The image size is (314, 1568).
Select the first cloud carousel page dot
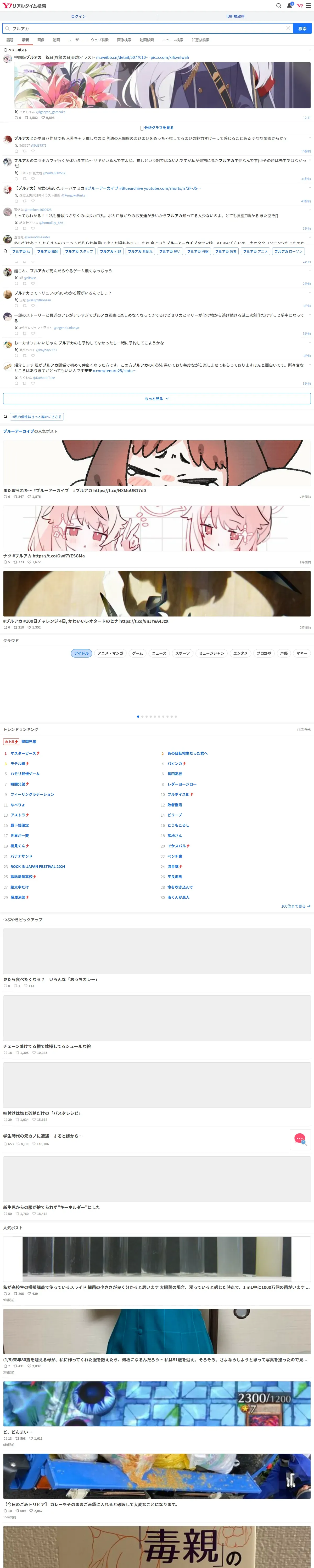[x=138, y=716]
